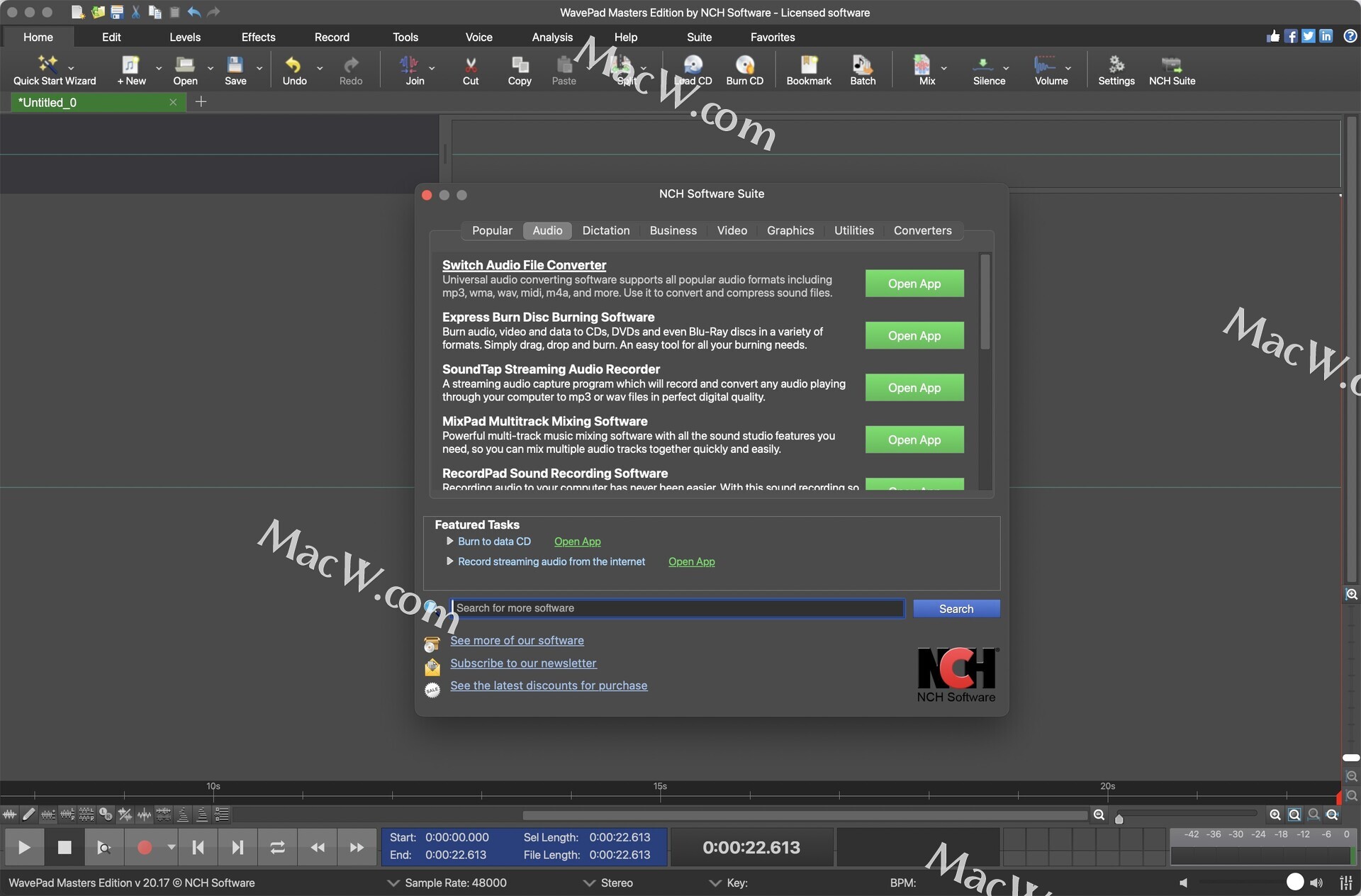This screenshot has height=896, width=1361.
Task: Click Open App for MixPad
Action: point(914,439)
